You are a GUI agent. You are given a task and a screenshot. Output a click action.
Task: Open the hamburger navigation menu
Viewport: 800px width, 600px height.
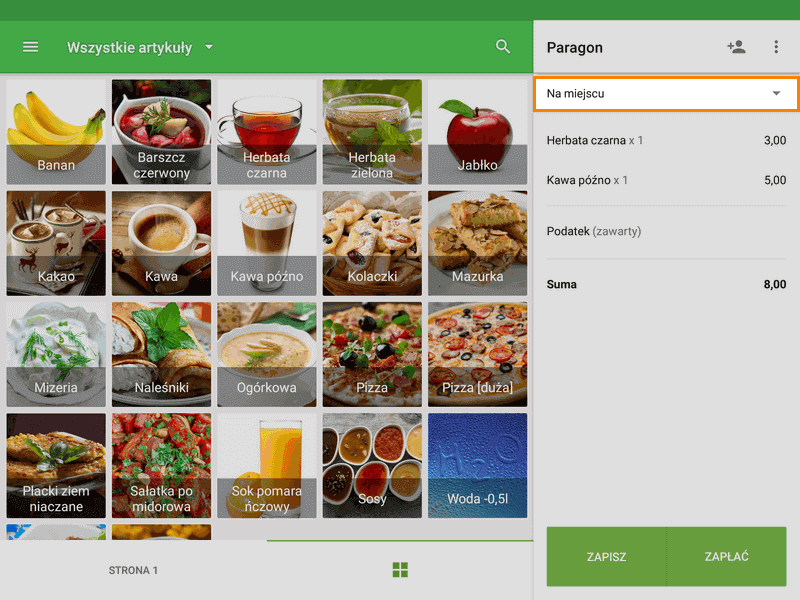pyautogui.click(x=30, y=47)
